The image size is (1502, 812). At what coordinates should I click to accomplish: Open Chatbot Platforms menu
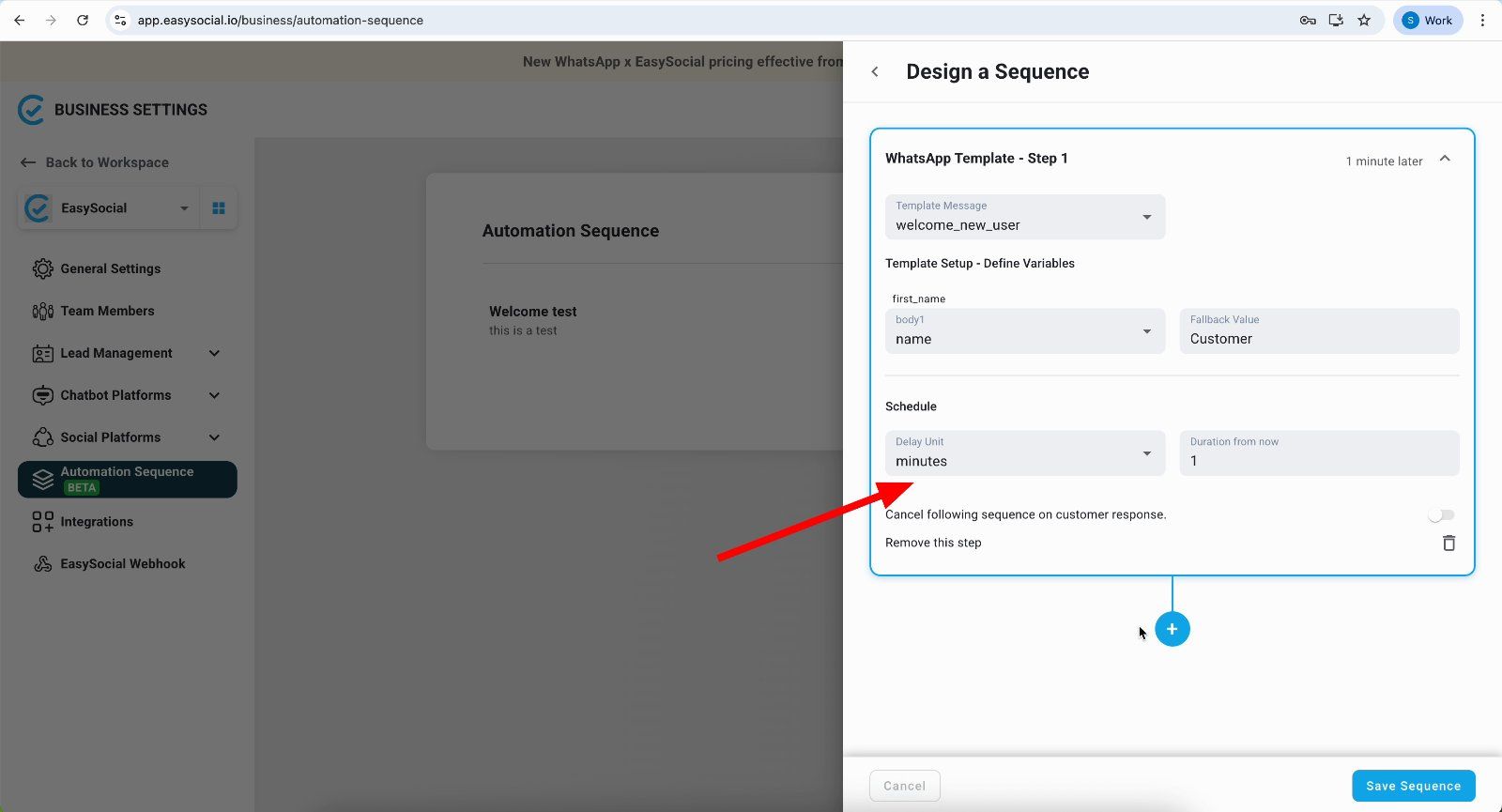point(115,395)
